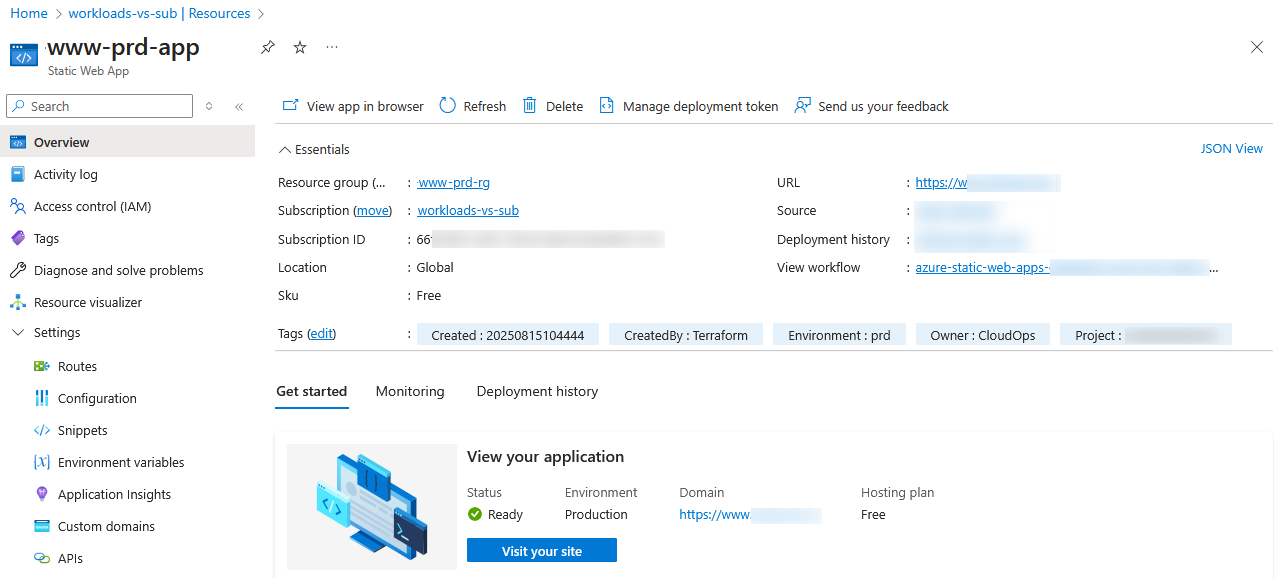Click the Visit your site button

[541, 550]
